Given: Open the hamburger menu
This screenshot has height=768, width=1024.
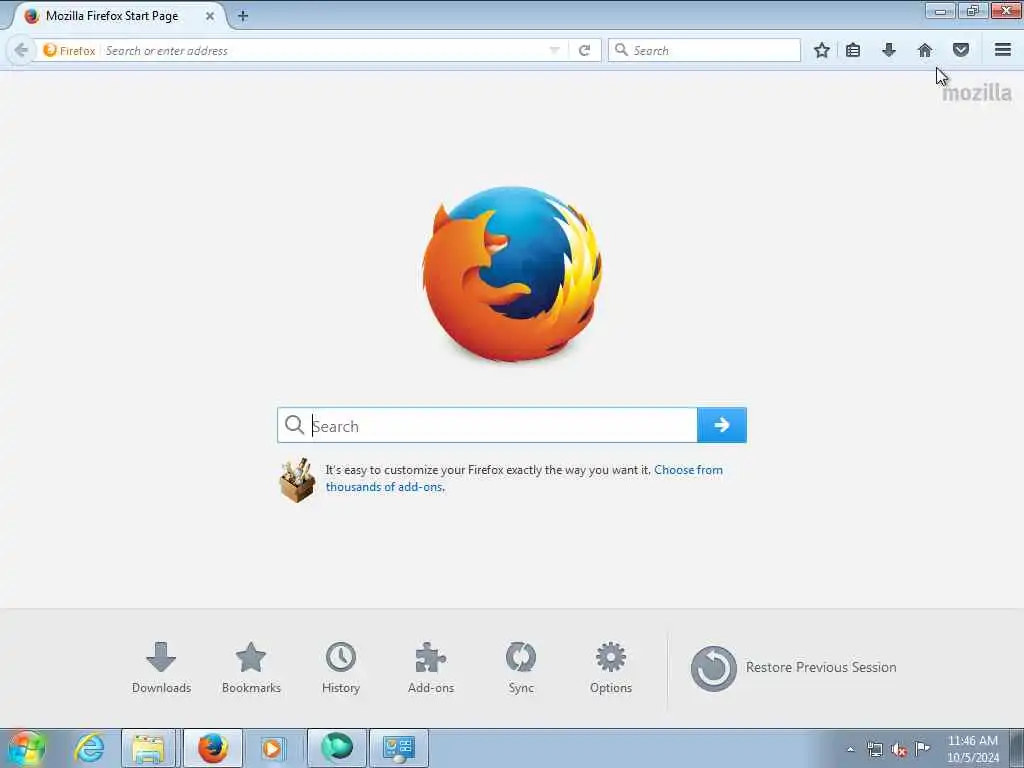Looking at the screenshot, I should click(x=1003, y=50).
